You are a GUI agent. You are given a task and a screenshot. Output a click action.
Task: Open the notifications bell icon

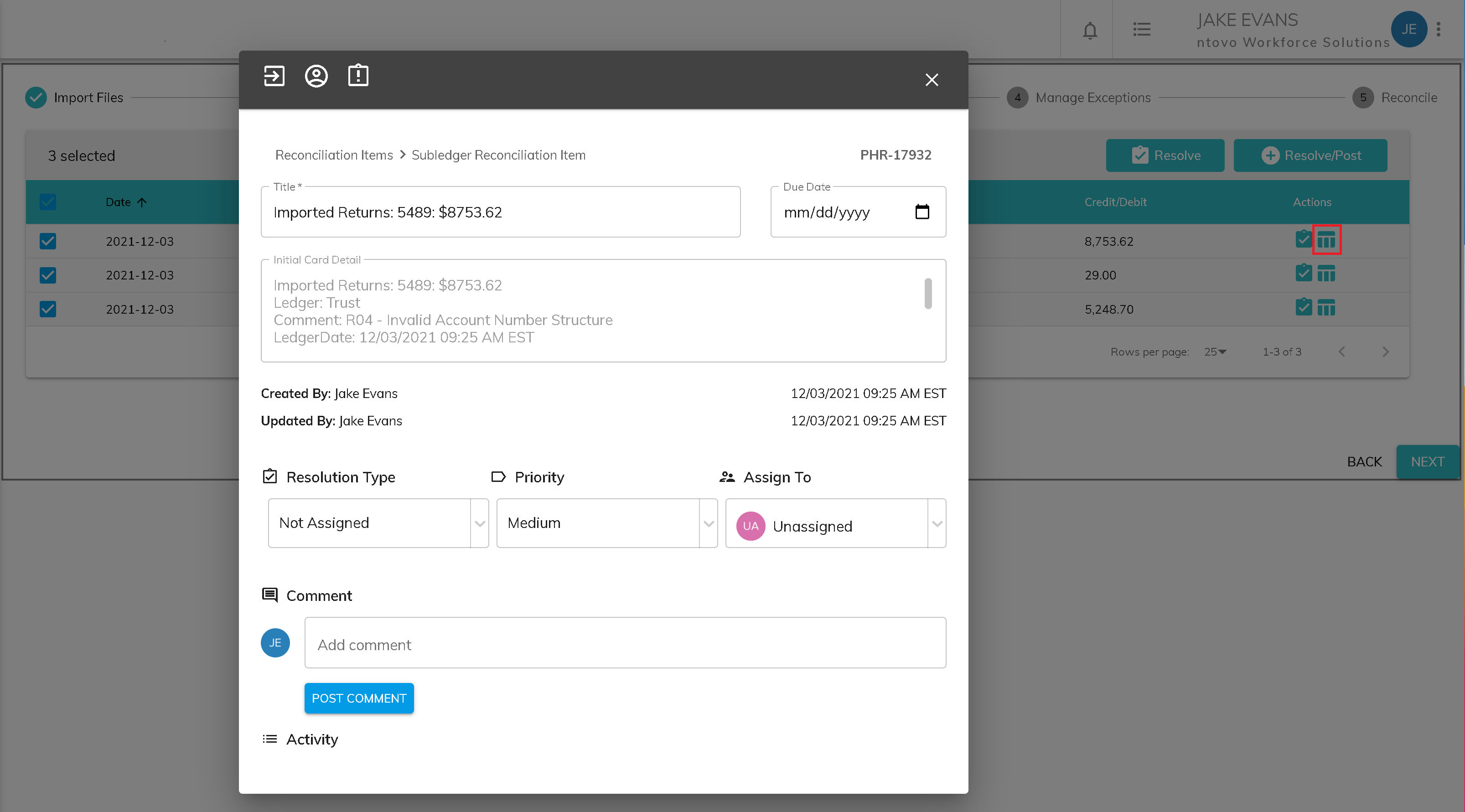pyautogui.click(x=1090, y=30)
